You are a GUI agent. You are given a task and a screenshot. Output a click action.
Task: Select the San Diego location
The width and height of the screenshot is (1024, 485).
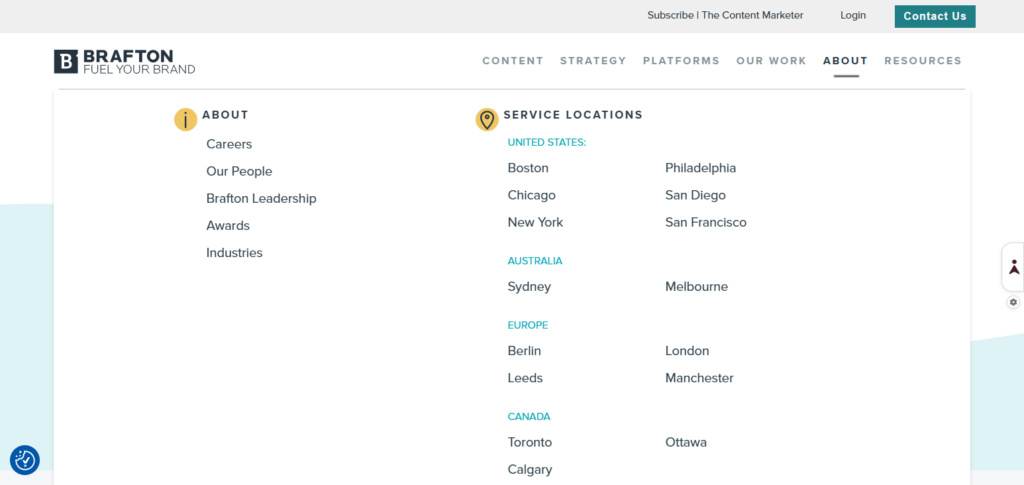[x=696, y=195]
